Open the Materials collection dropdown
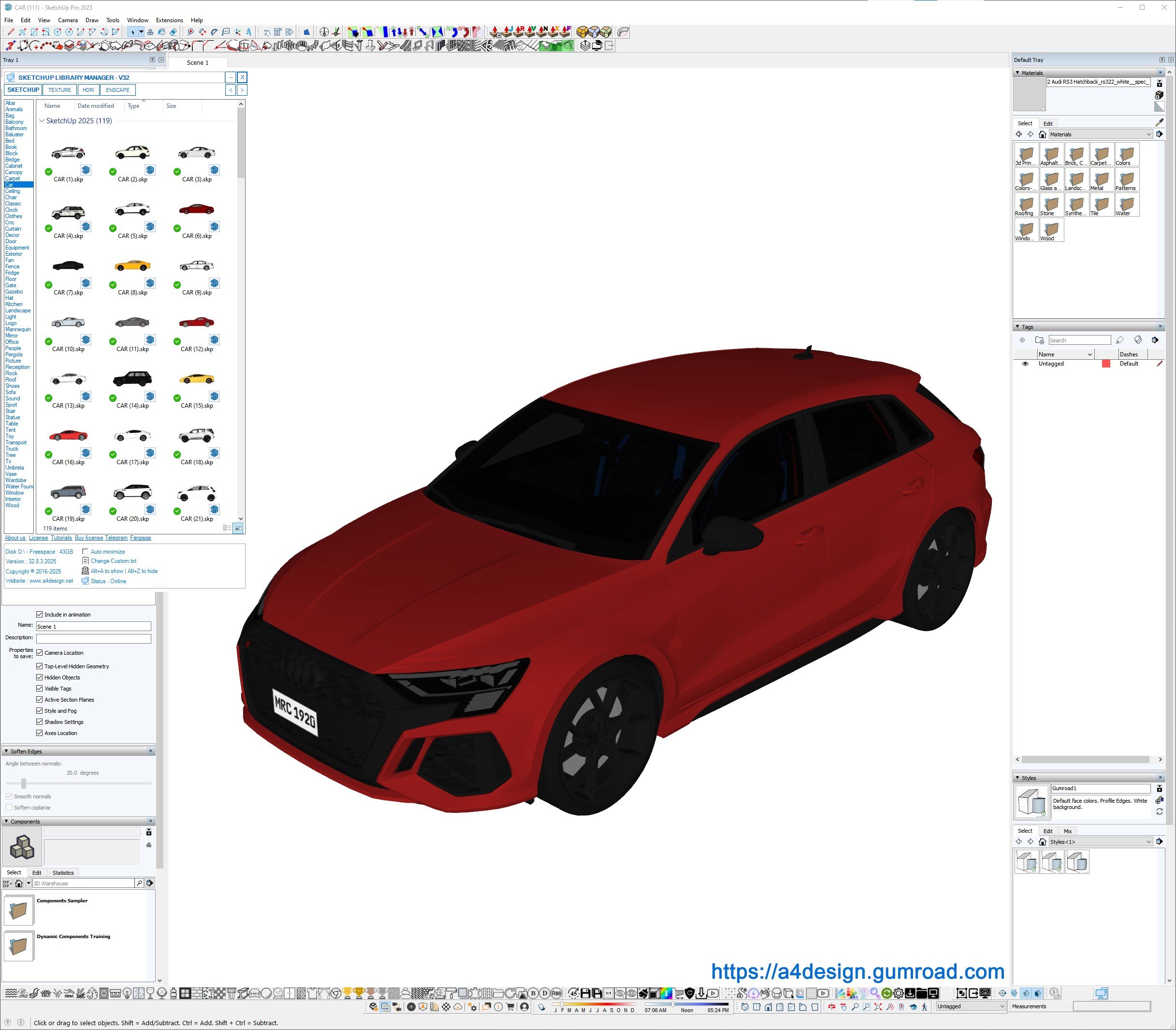This screenshot has width=1176, height=1030. 1148,134
